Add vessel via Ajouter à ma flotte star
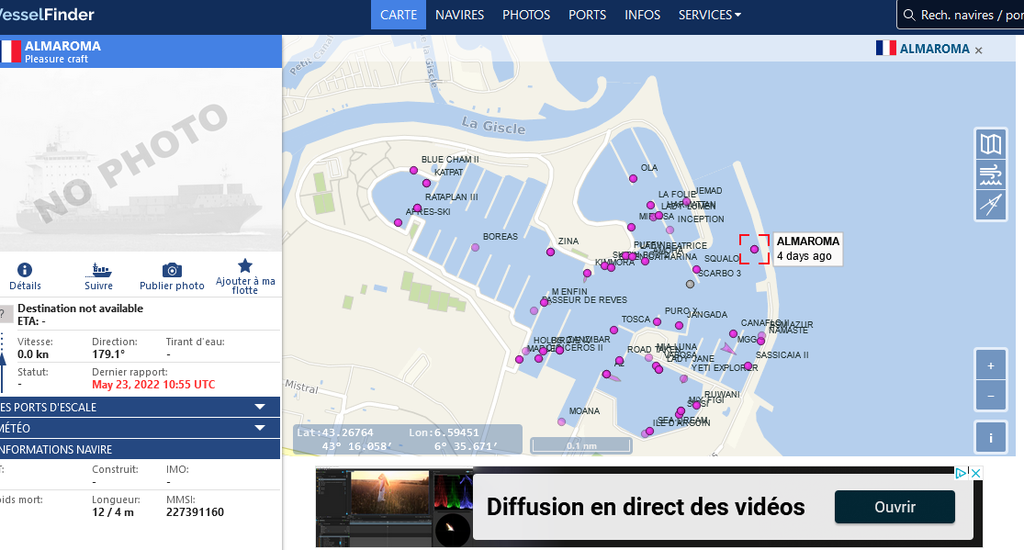This screenshot has height=550, width=1024. pos(245,265)
